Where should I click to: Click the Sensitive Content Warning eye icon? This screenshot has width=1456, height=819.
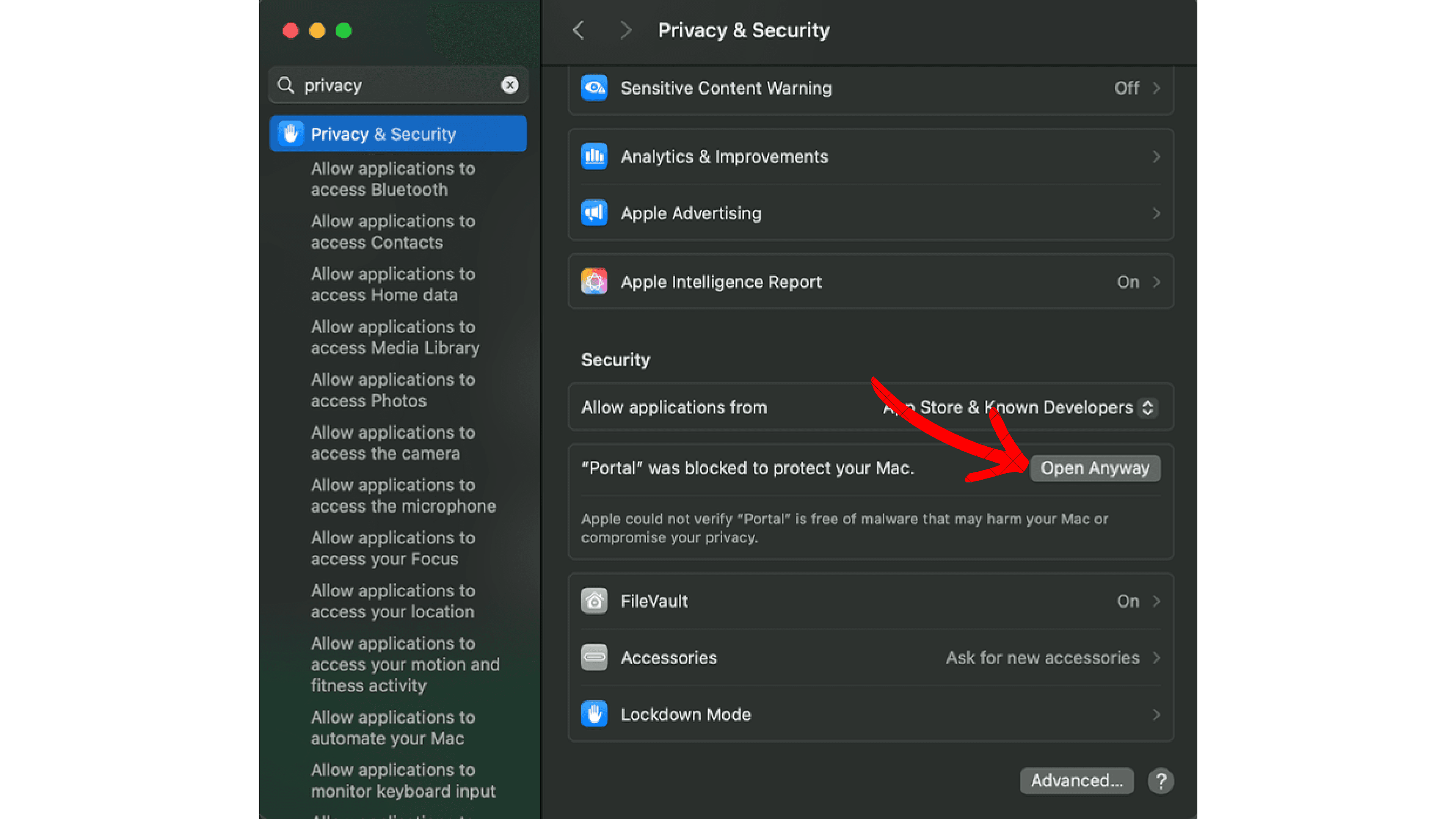594,88
